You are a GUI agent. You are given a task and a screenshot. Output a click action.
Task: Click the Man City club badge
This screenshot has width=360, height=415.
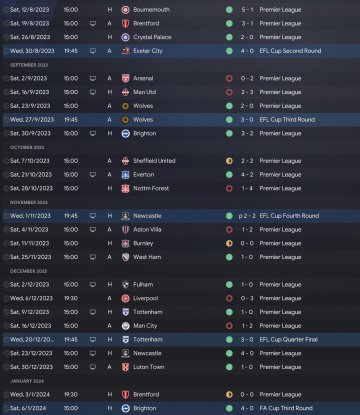[x=125, y=326]
